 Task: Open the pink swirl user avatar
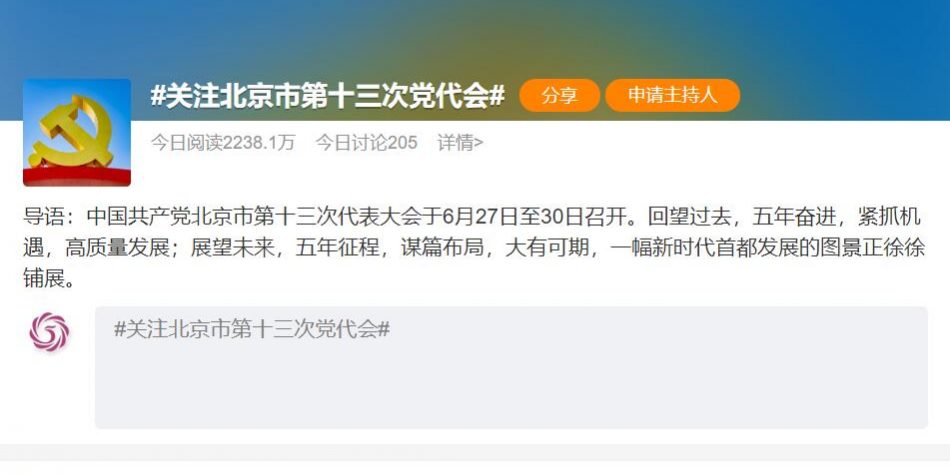[x=49, y=333]
